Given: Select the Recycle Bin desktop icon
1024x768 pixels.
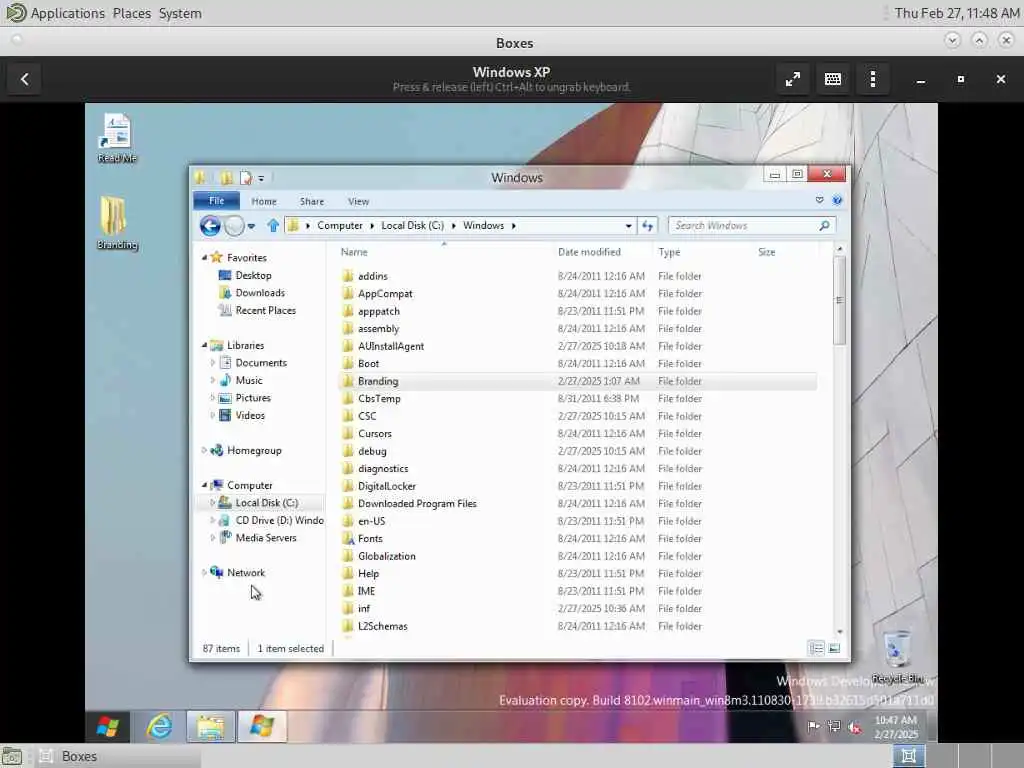Looking at the screenshot, I should [897, 657].
